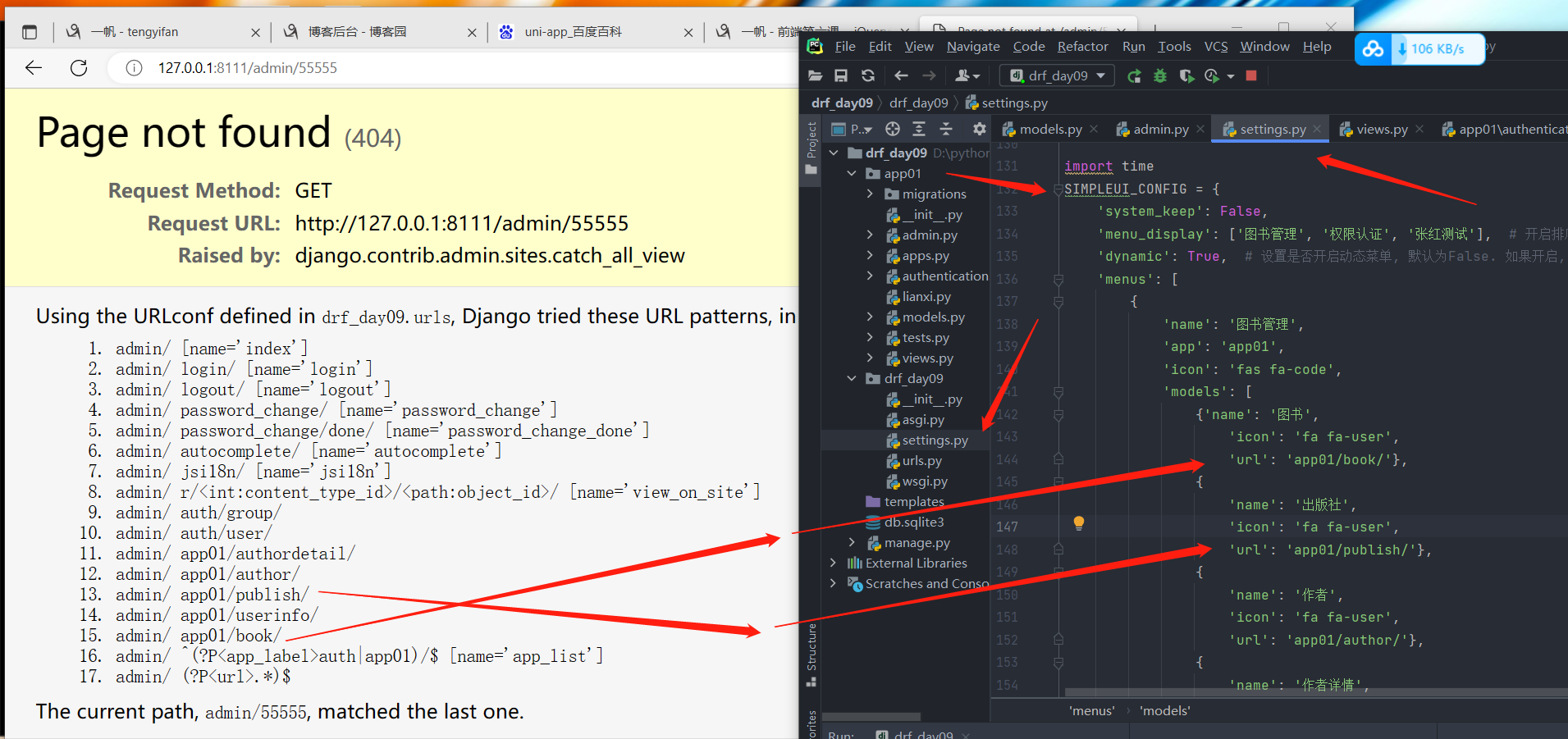Viewport: 1568px width, 739px height.
Task: Click the browser back arrow button
Action: click(34, 68)
